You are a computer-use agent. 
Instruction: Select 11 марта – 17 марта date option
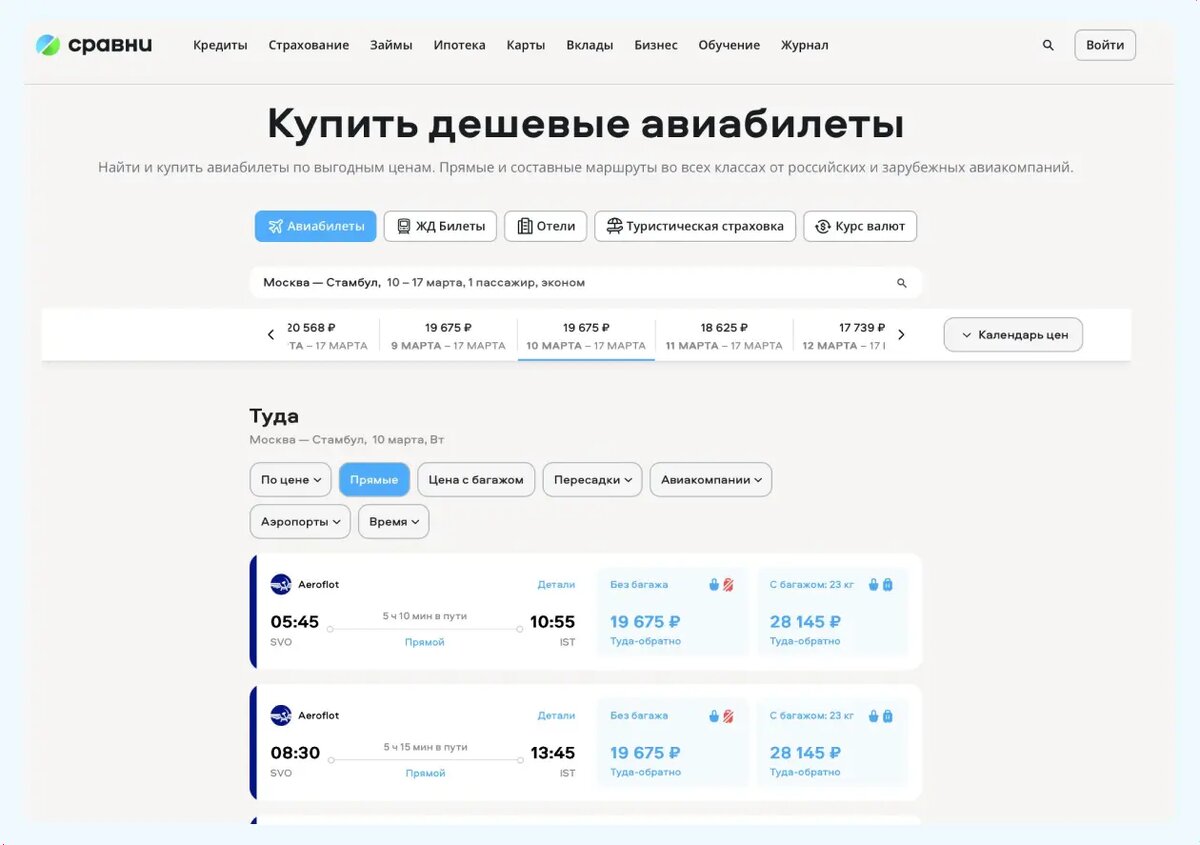pyautogui.click(x=724, y=337)
